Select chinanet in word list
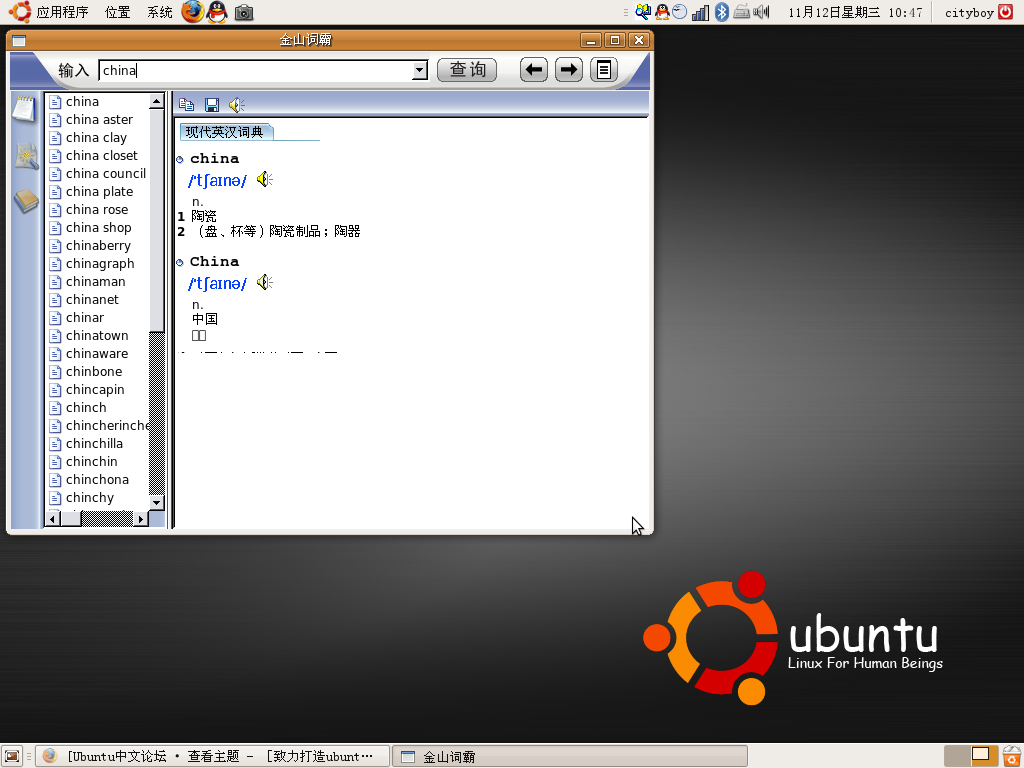Viewport: 1024px width, 768px height. [93, 299]
